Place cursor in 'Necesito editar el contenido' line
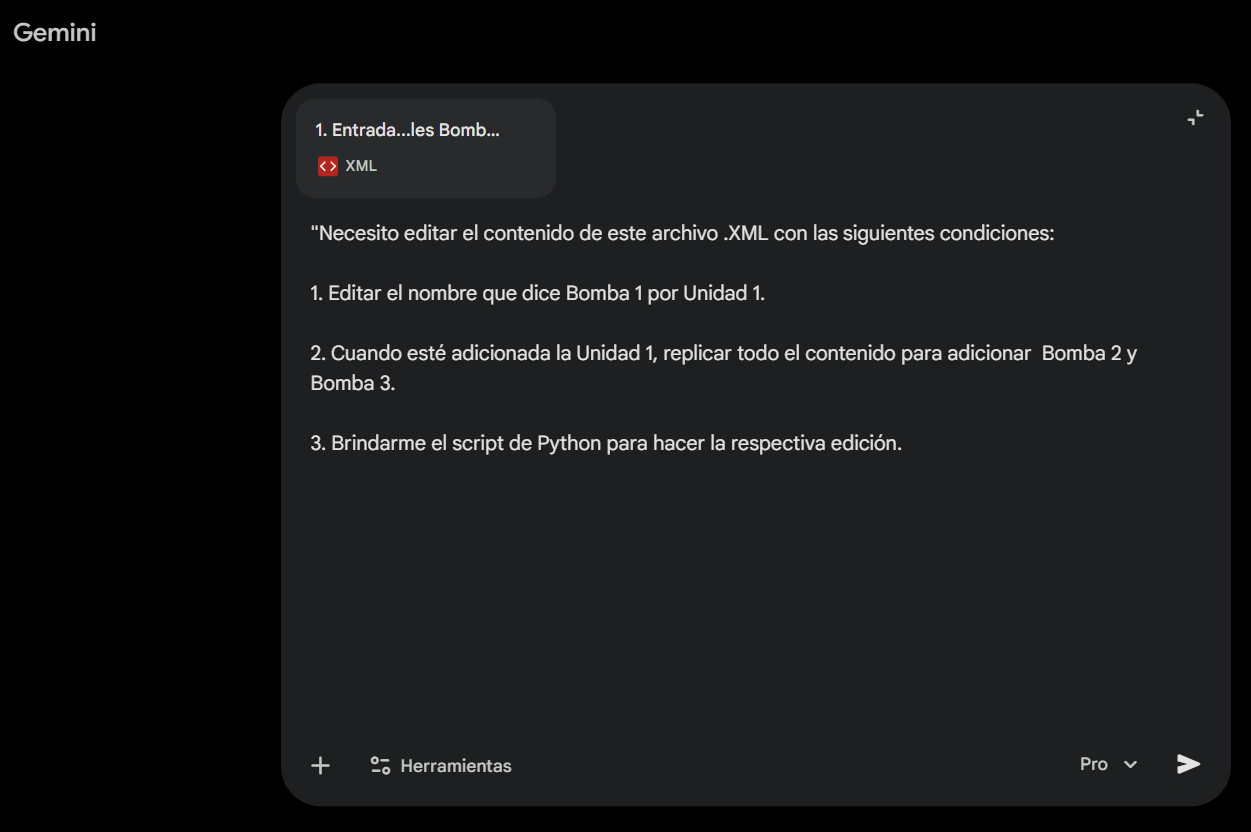Screen dimensions: 1251x832 [x=682, y=234]
